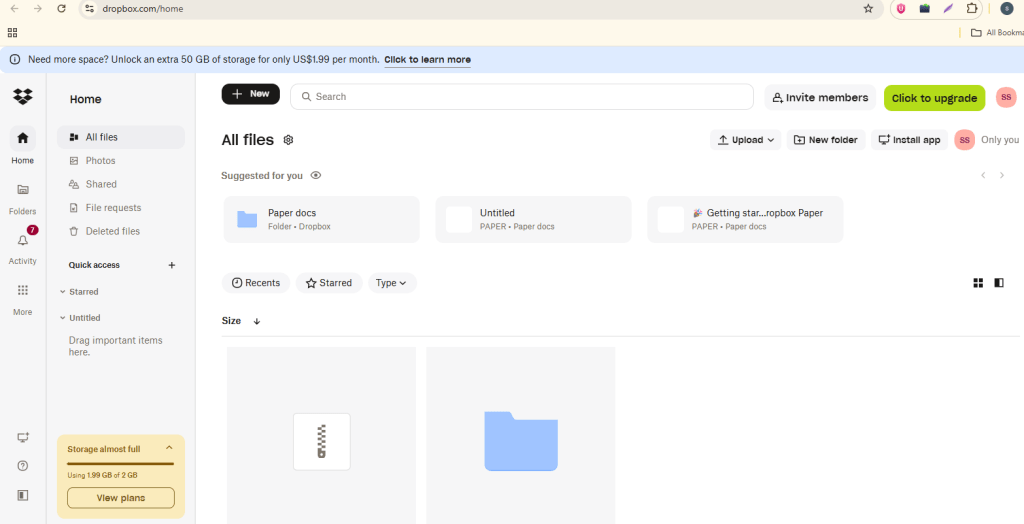Screen dimensions: 1024x524
Task: Click the browser address bar dropbox.com/home
Action: (482, 8)
